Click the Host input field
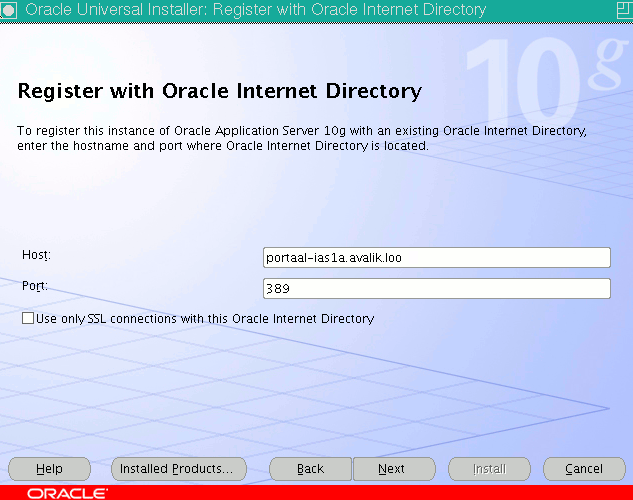The height and width of the screenshot is (500, 633). [x=436, y=257]
